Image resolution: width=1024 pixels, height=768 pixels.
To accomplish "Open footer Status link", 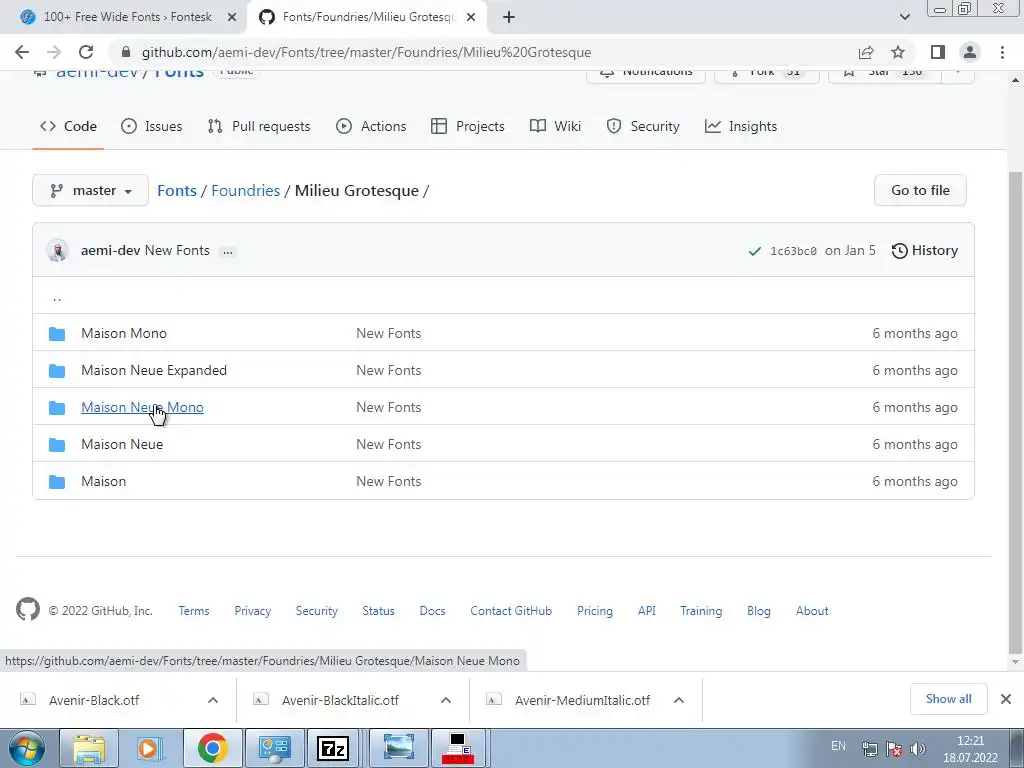I will (x=378, y=611).
